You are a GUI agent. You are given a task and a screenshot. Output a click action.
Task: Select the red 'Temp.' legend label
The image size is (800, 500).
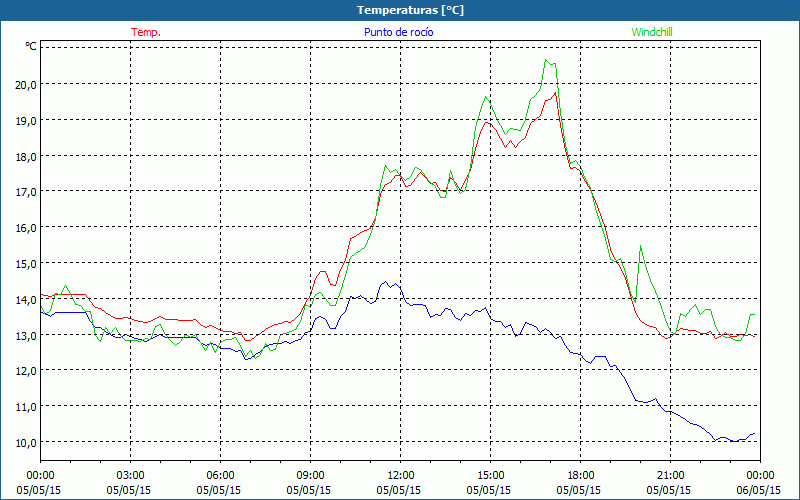click(x=146, y=32)
